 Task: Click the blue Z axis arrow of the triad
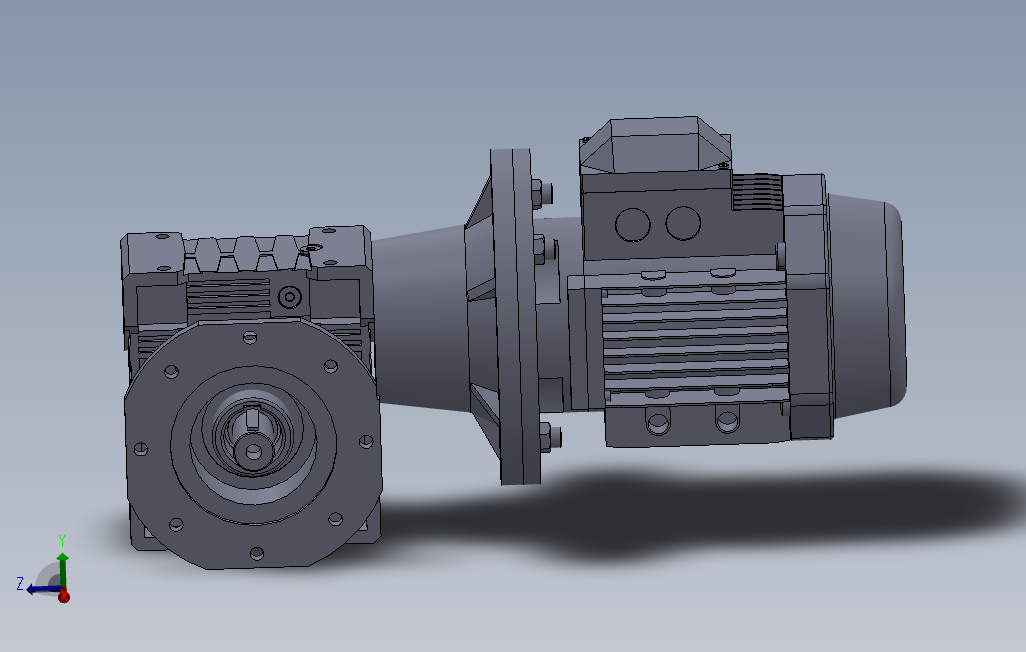pos(43,589)
